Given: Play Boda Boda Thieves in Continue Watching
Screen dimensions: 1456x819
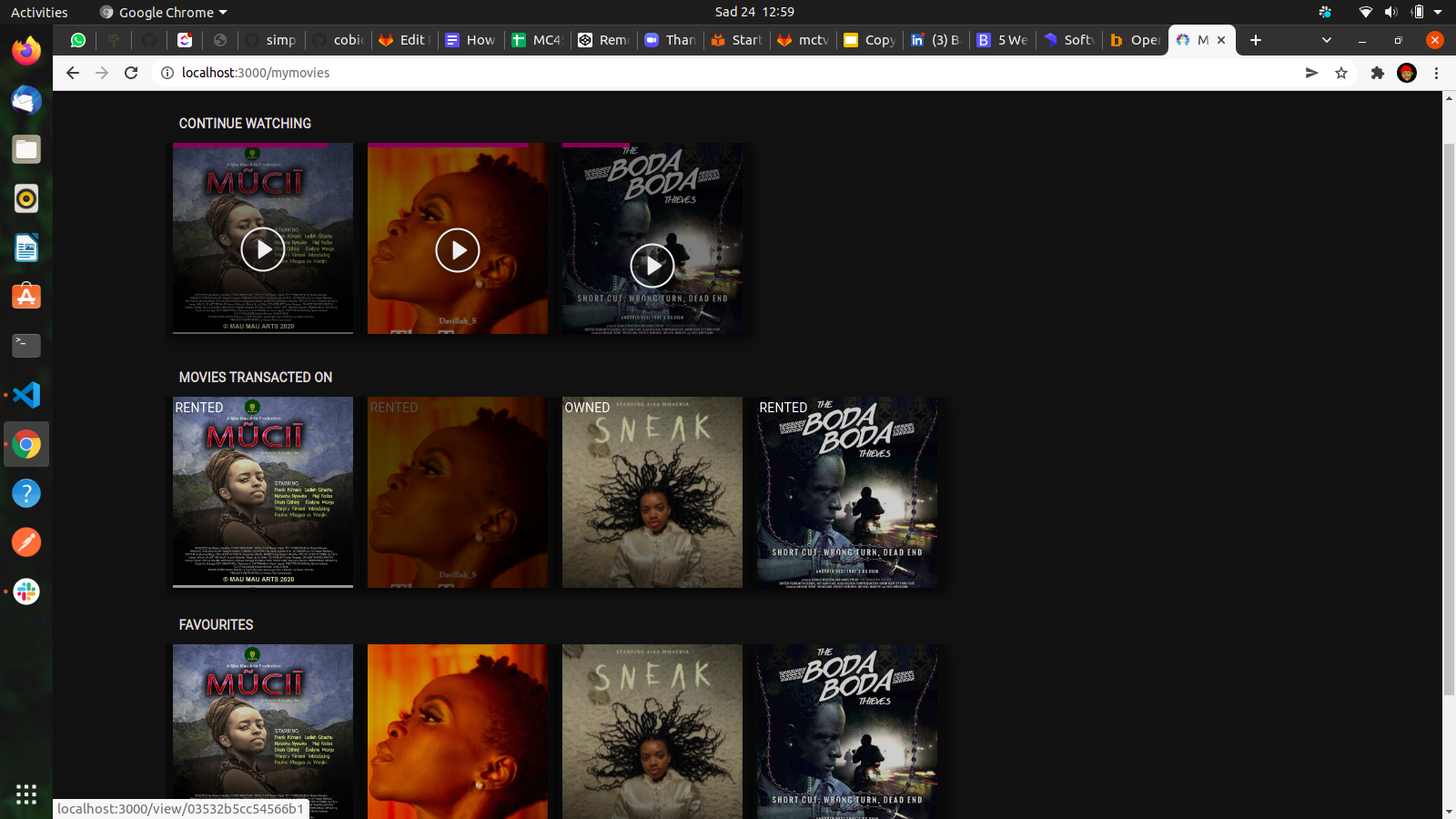Looking at the screenshot, I should tap(652, 266).
